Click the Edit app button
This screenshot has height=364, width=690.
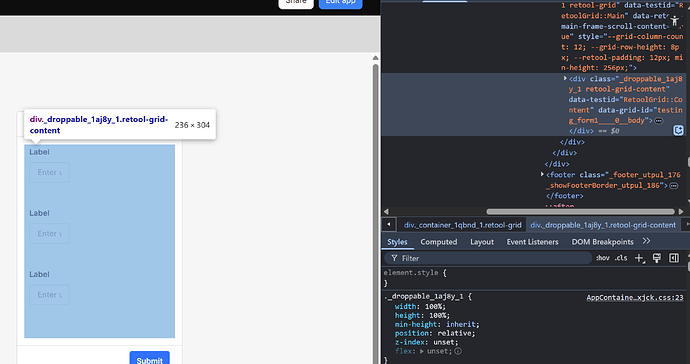[341, 3]
